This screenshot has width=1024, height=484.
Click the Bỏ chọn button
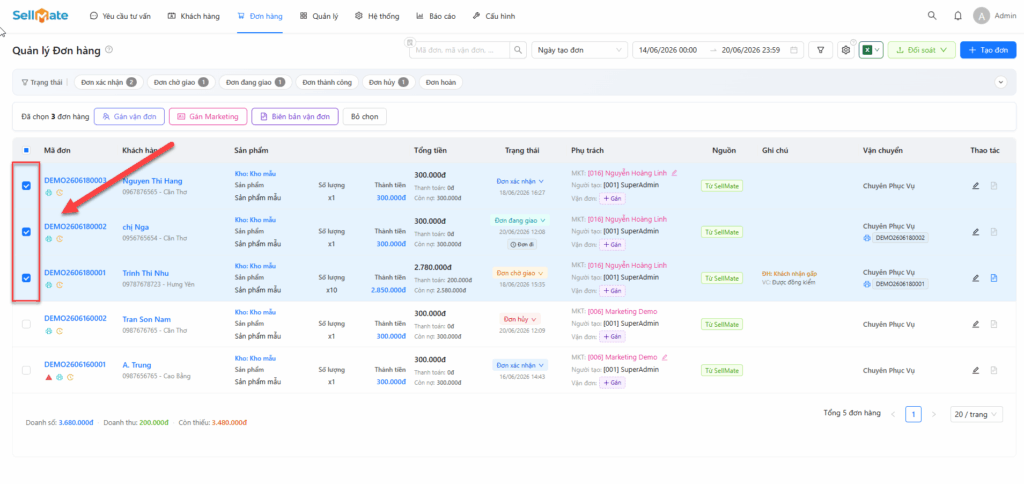[x=364, y=116]
